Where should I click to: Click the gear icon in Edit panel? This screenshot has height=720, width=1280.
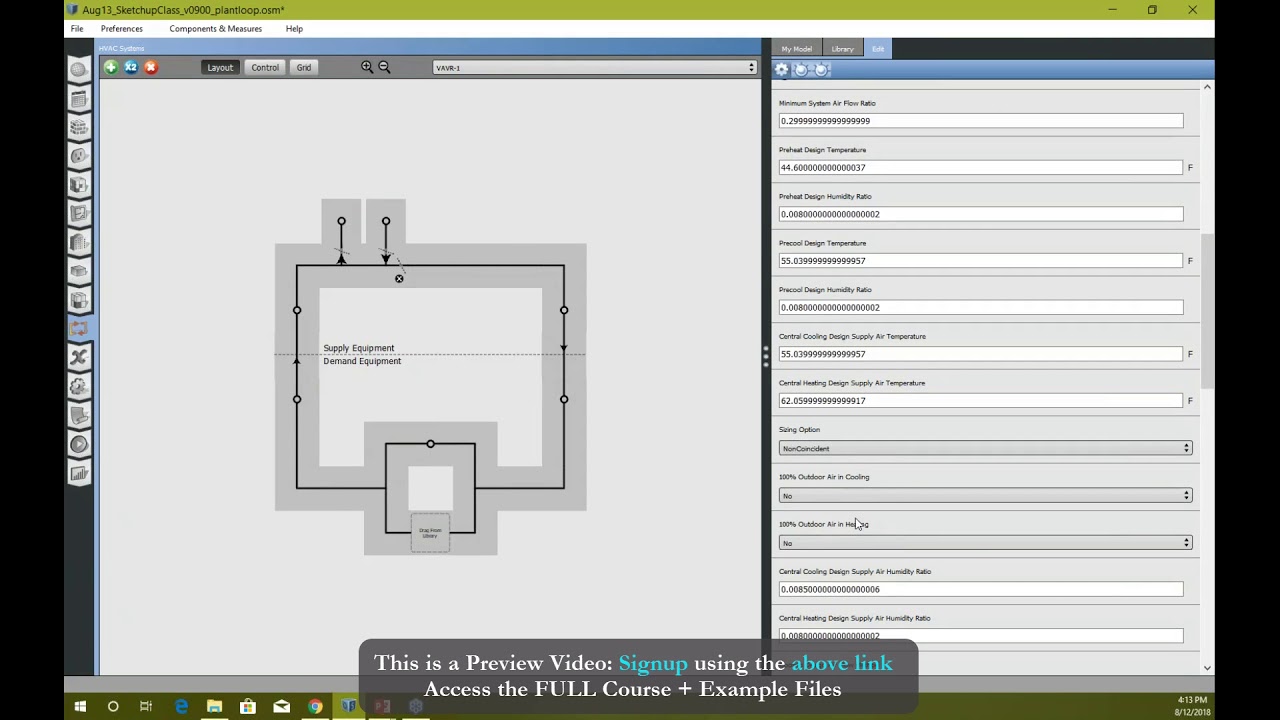pos(782,69)
